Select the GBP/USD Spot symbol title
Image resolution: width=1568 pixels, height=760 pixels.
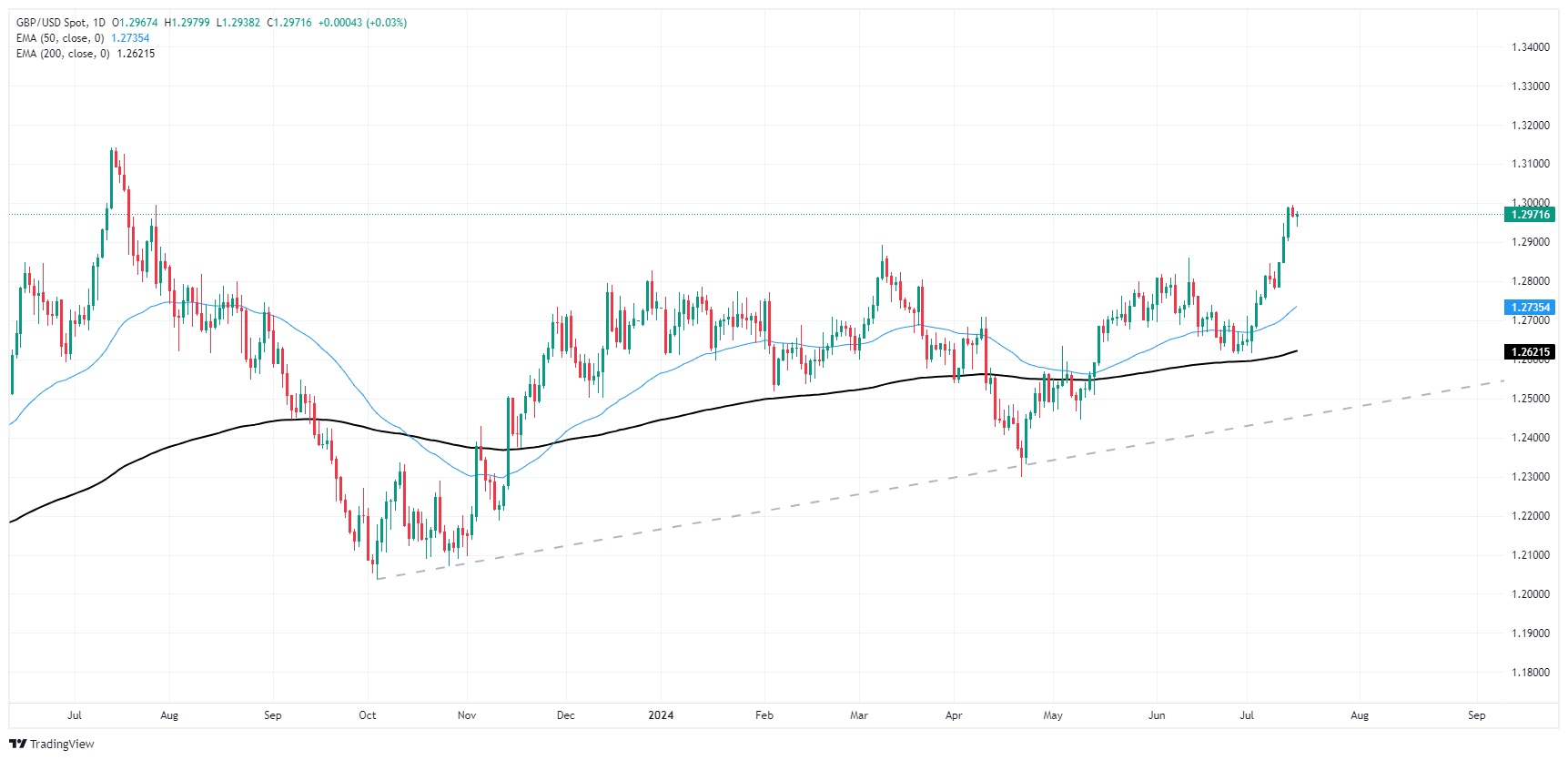point(51,23)
